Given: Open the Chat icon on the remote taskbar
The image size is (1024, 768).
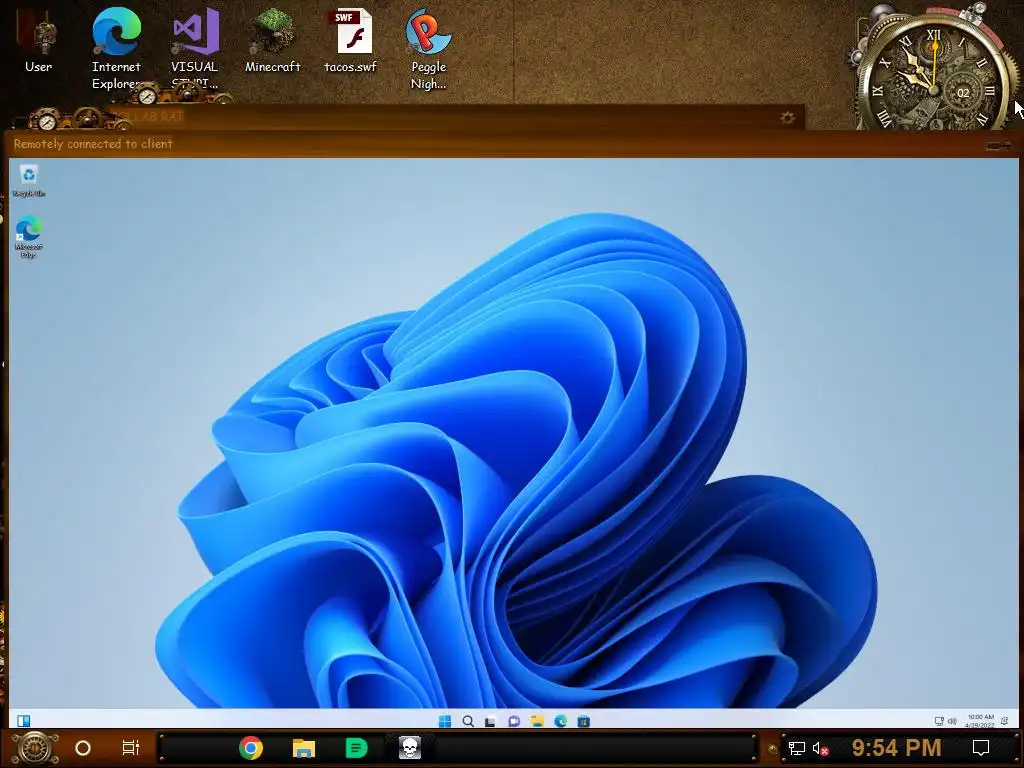Looking at the screenshot, I should coord(514,721).
